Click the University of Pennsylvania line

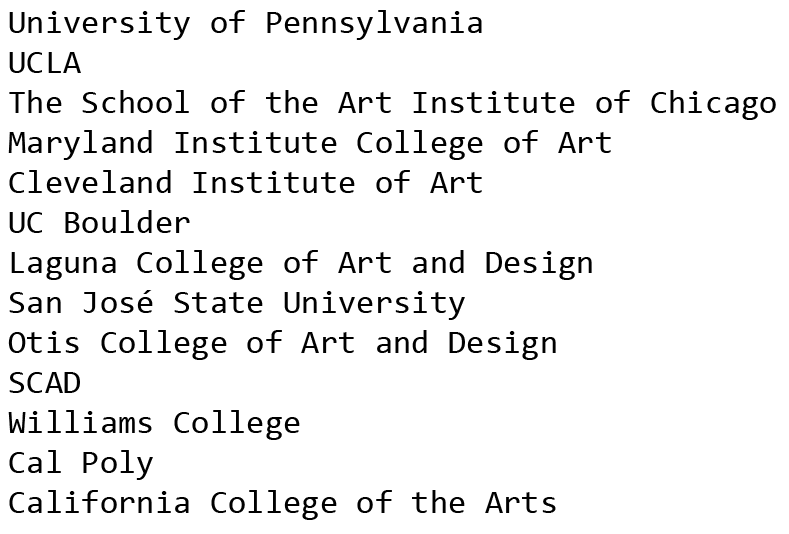(x=246, y=24)
